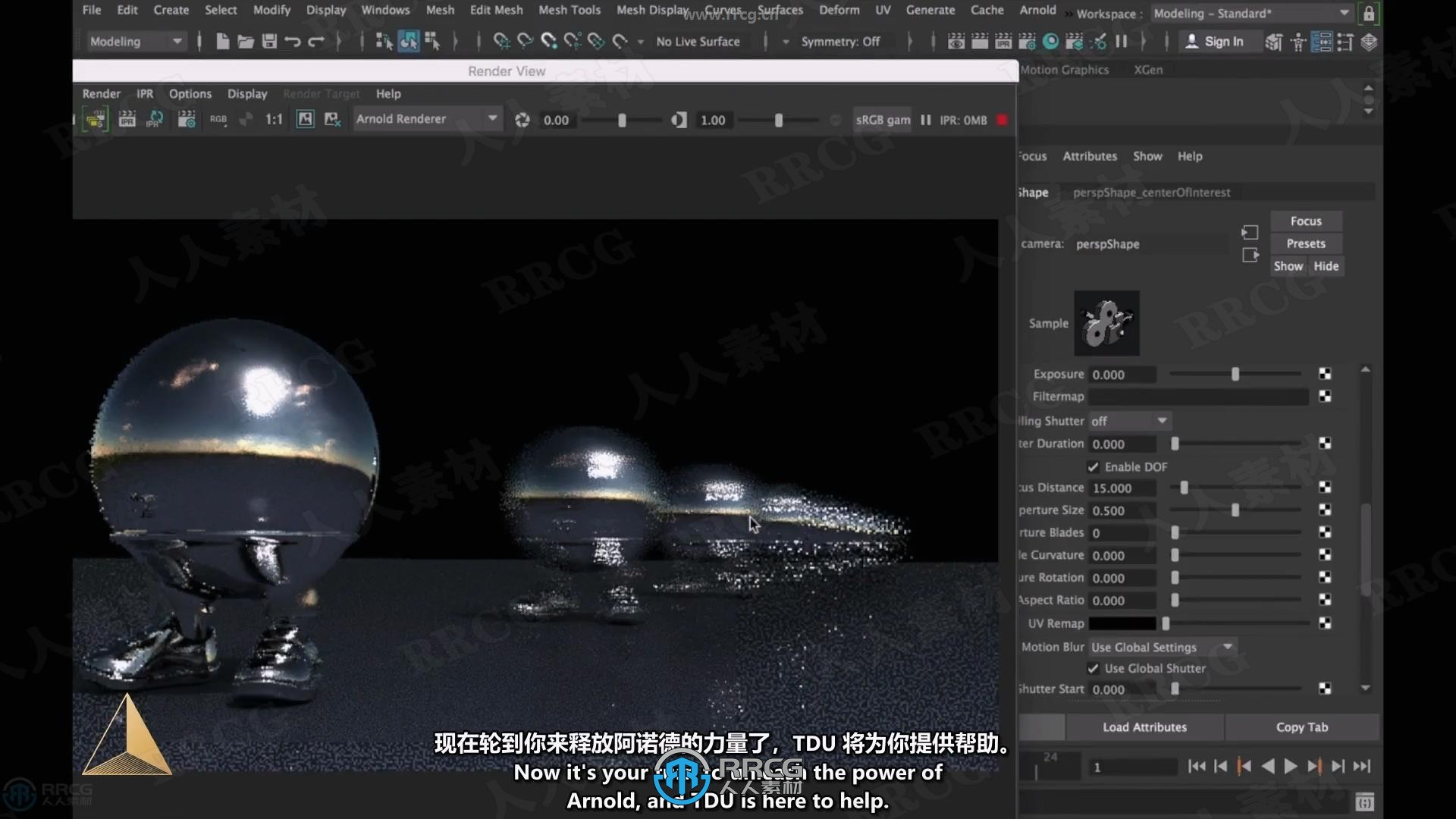Open Hypershade teal sphere icon
This screenshot has height=819, width=1456.
[1050, 41]
